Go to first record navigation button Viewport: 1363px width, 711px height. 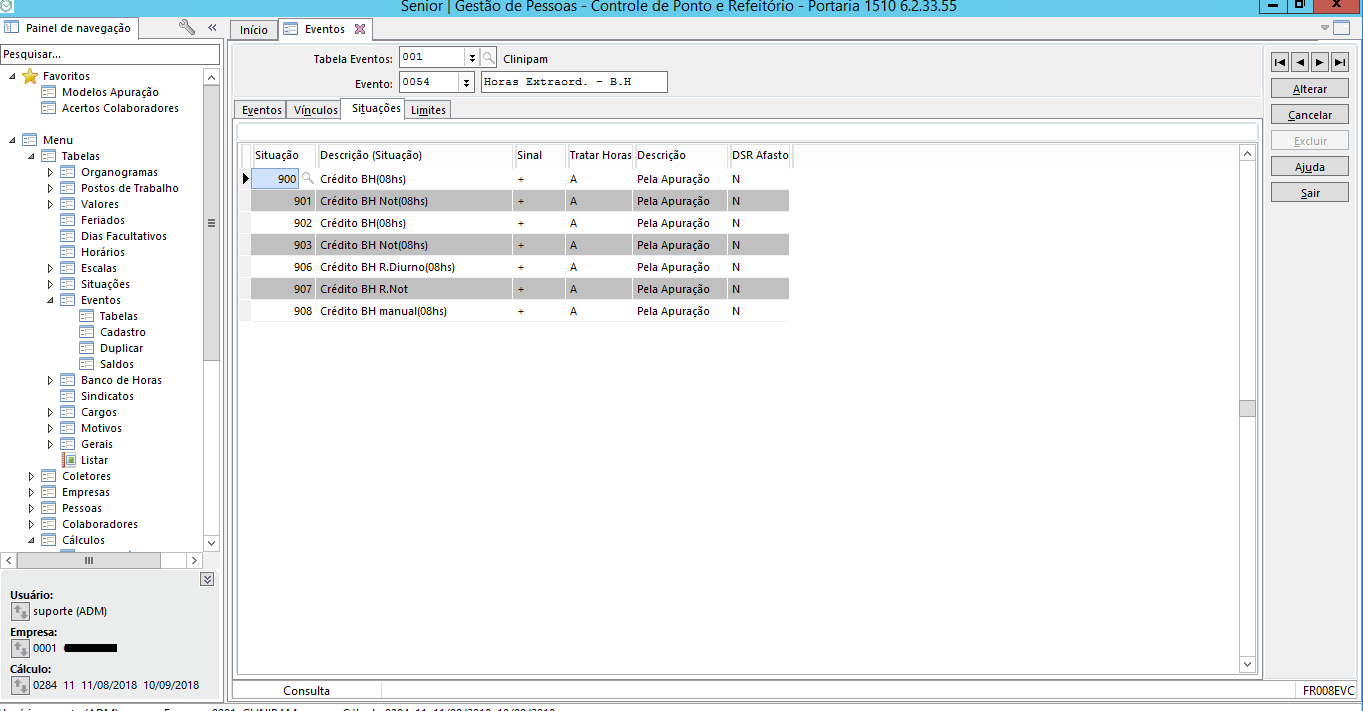coord(1280,62)
